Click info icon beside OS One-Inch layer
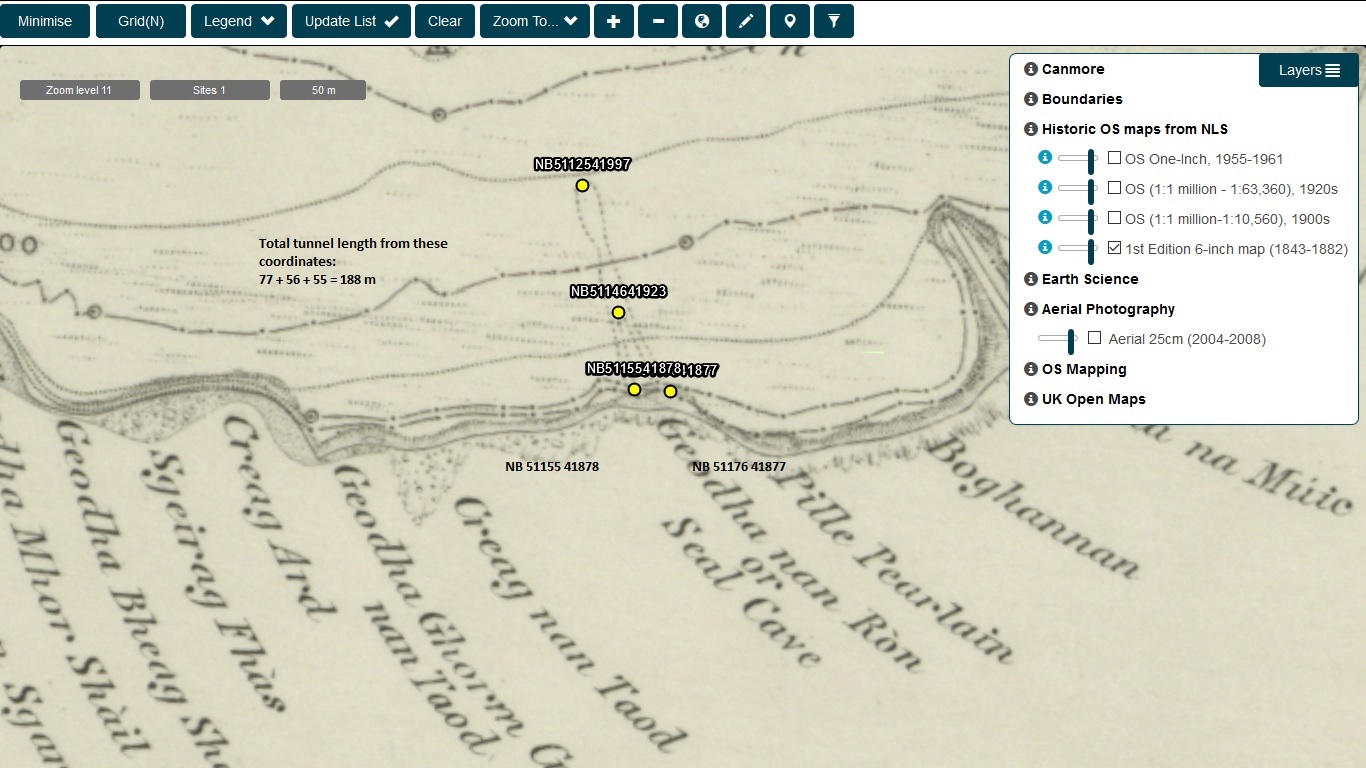 click(x=1045, y=158)
